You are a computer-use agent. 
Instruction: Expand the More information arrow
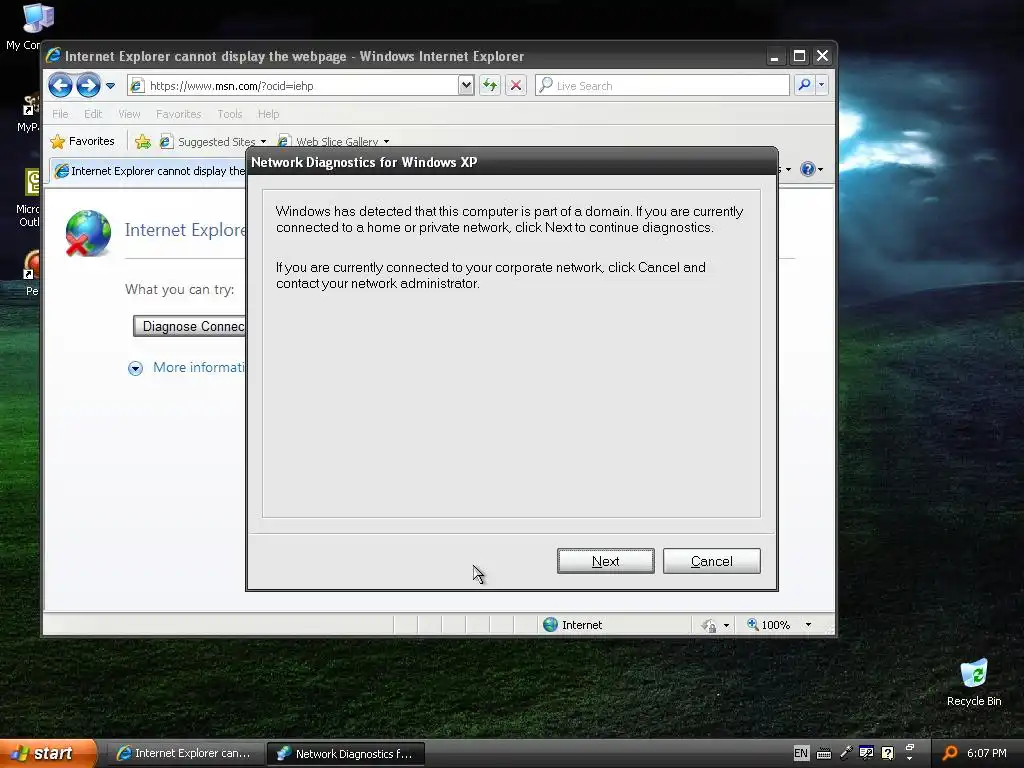(x=135, y=368)
